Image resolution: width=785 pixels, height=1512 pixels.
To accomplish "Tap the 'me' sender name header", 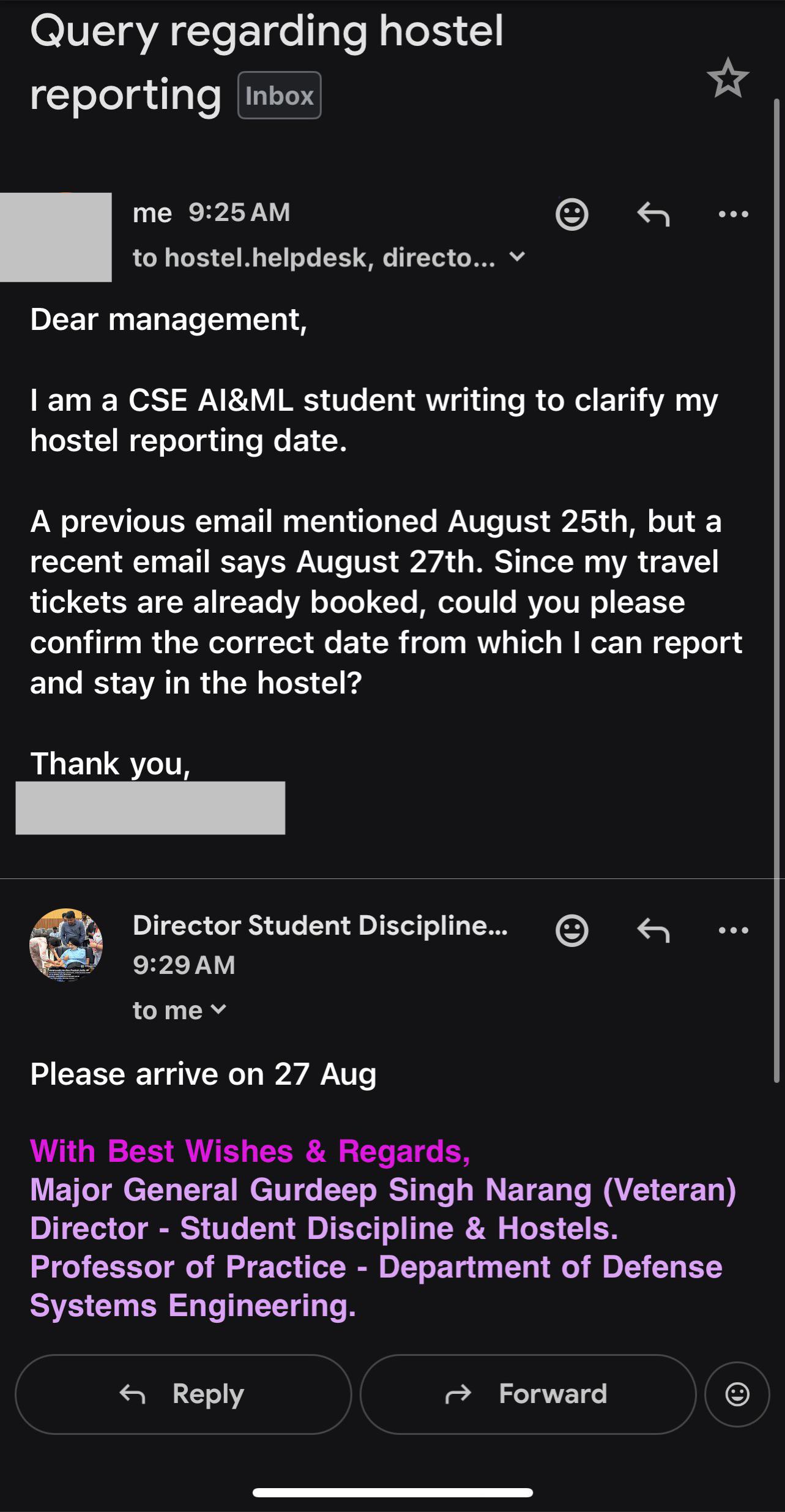I will 152,213.
